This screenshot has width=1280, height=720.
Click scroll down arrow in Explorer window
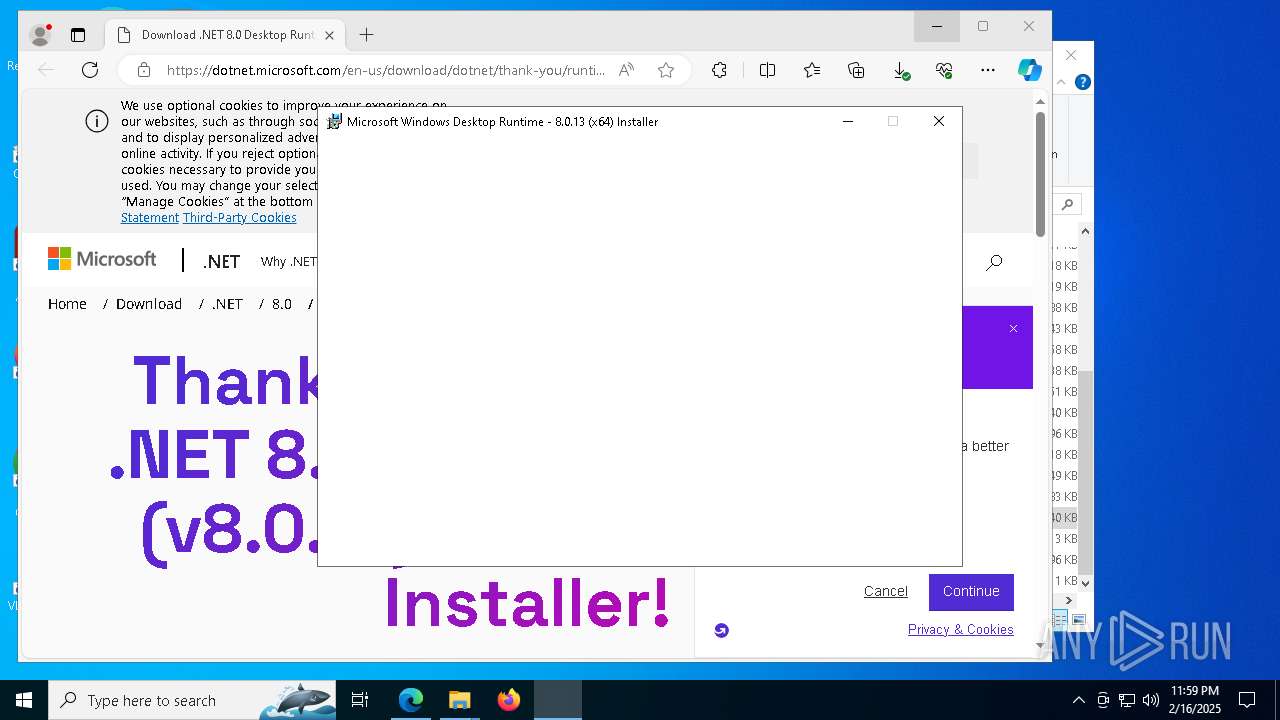[1085, 583]
